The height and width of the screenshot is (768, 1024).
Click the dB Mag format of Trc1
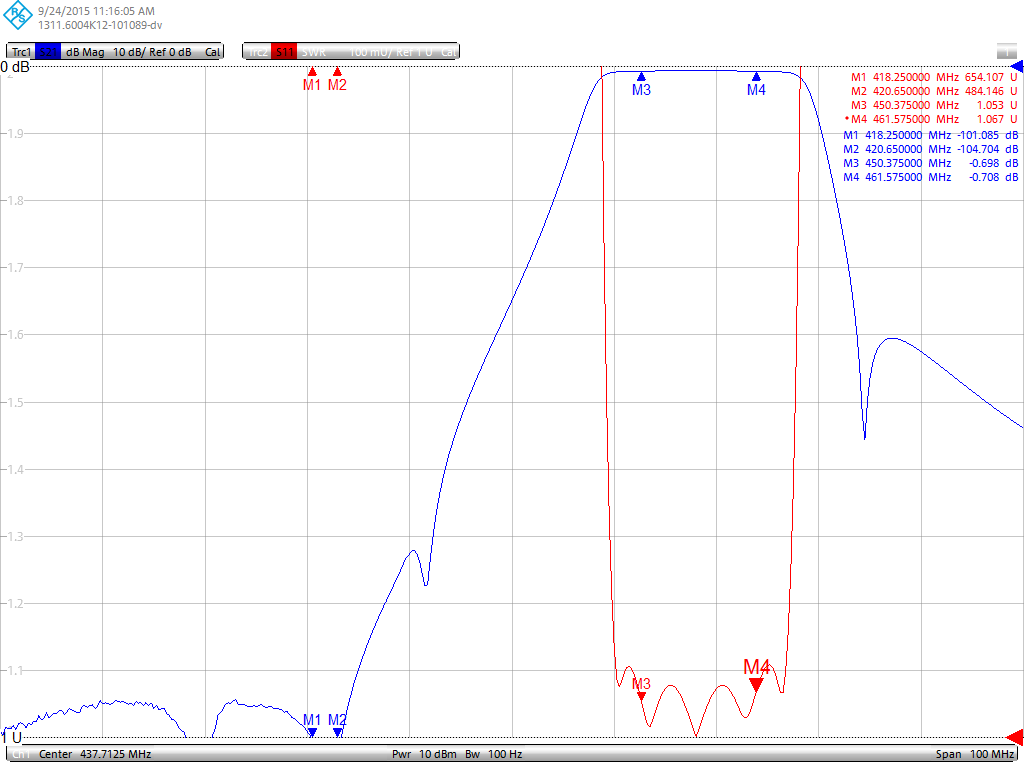click(x=85, y=52)
